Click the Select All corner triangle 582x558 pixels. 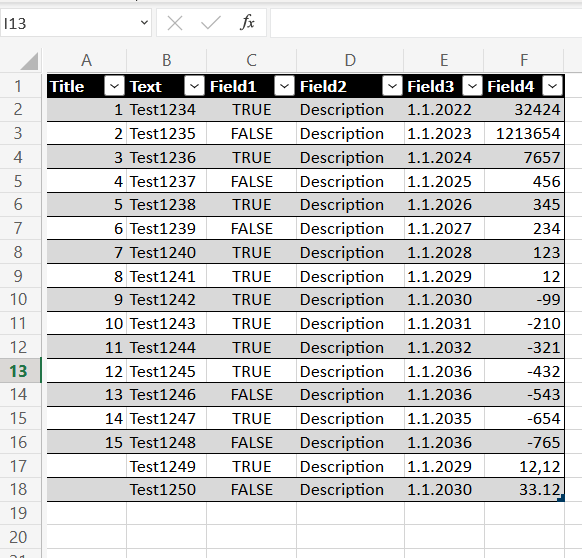click(x=29, y=61)
